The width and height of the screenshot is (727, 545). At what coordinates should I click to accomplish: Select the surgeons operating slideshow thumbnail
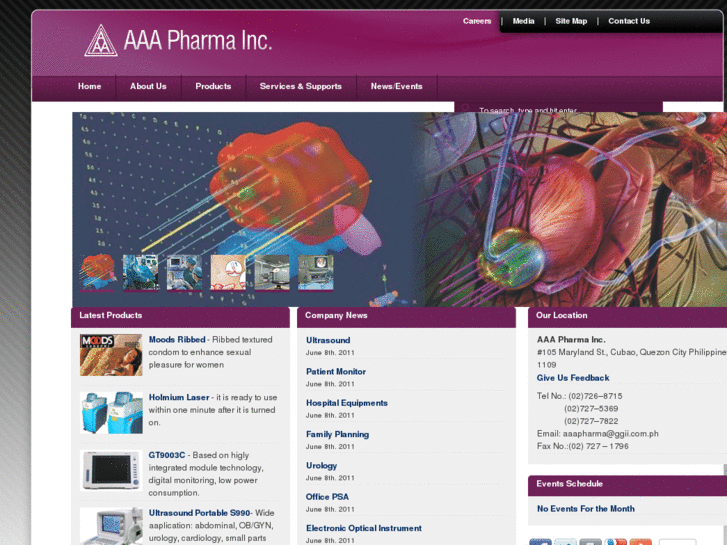click(140, 272)
